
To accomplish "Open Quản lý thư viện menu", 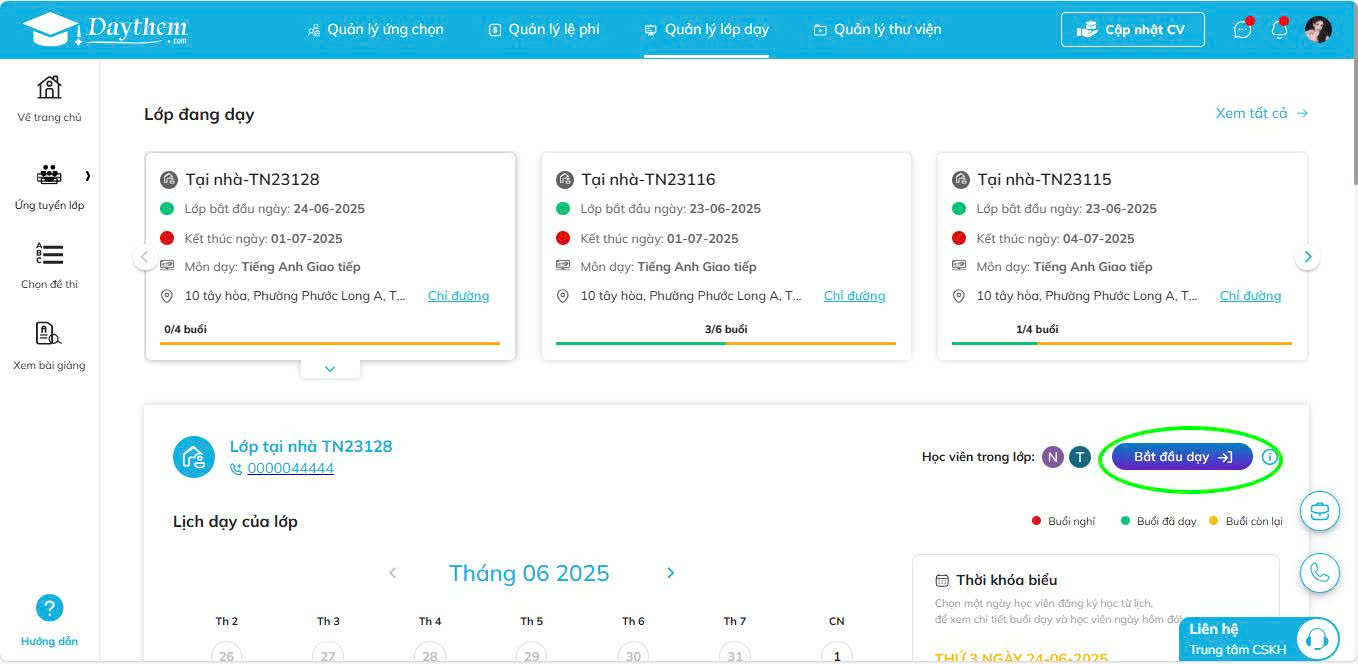I will pos(877,29).
